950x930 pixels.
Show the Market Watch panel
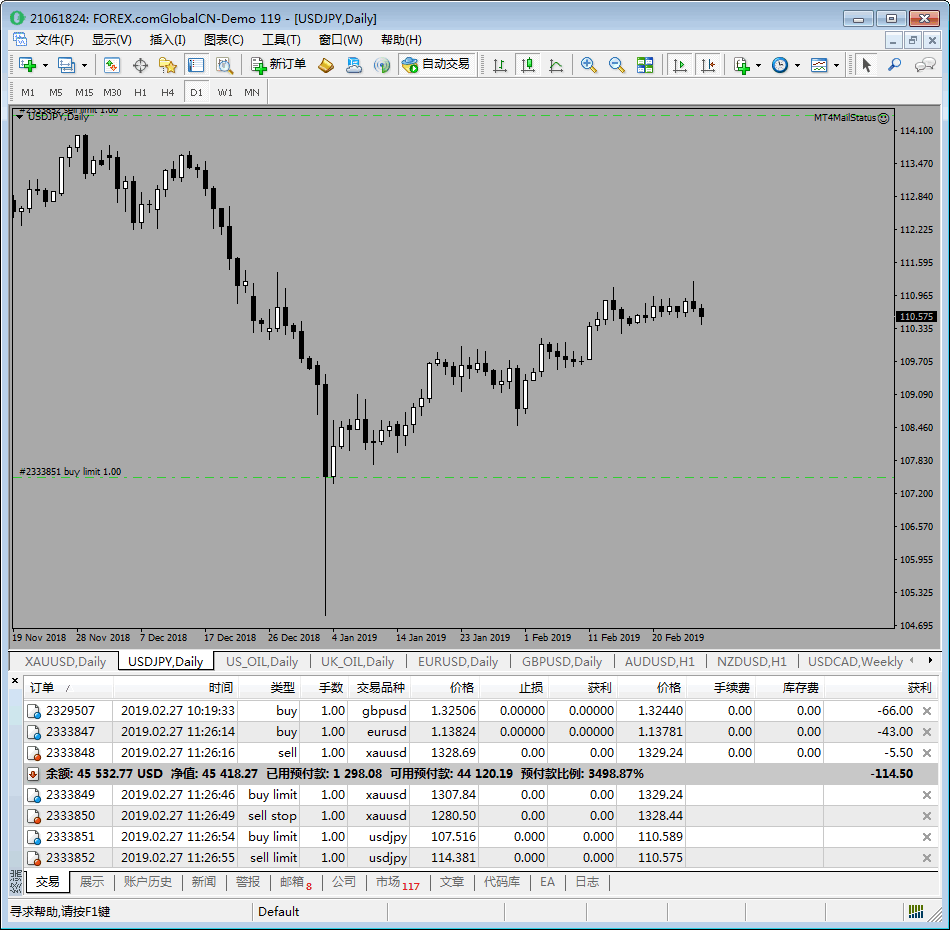point(111,65)
